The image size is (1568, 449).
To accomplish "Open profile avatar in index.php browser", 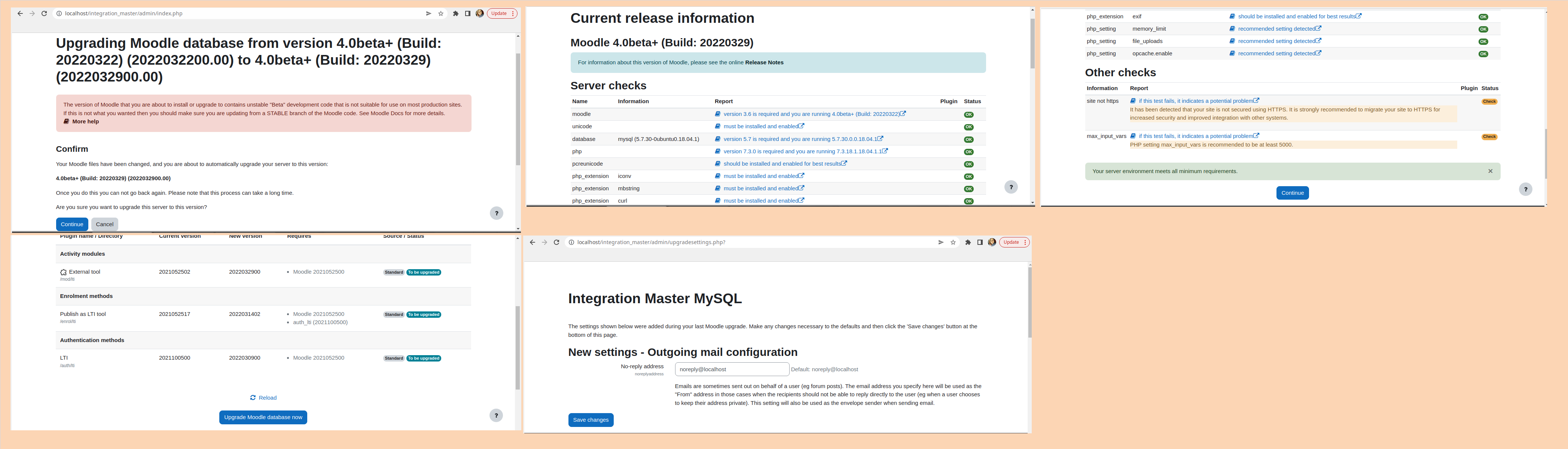I will coord(480,13).
